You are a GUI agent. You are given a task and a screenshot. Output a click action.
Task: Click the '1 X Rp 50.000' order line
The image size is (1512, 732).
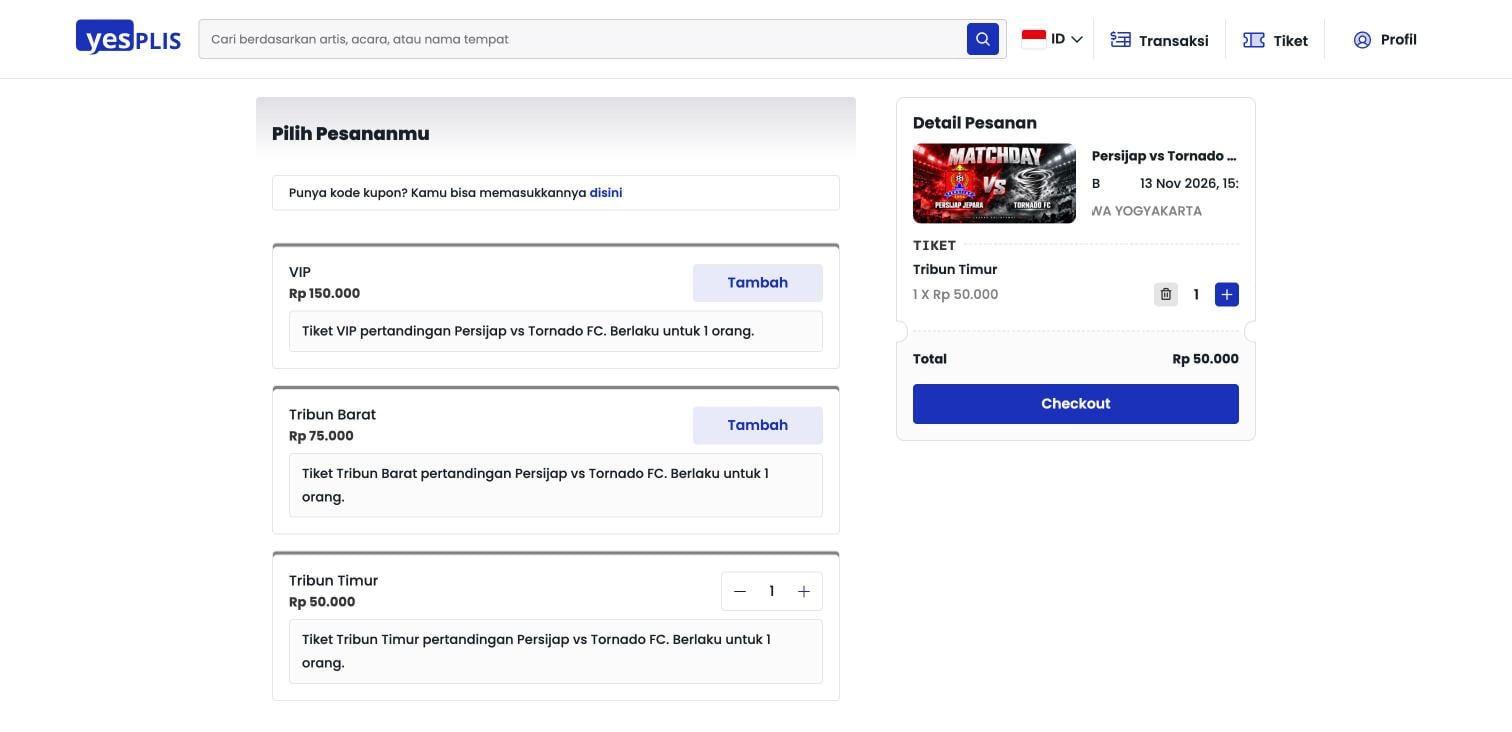[955, 294]
